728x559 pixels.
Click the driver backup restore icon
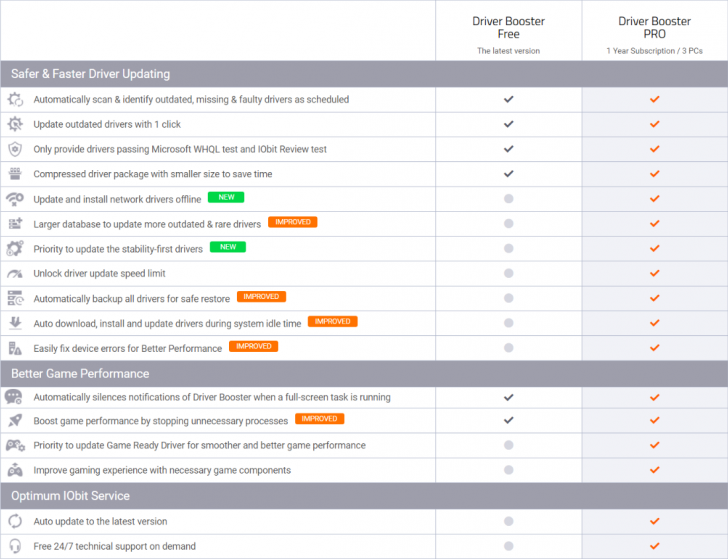[x=15, y=298]
